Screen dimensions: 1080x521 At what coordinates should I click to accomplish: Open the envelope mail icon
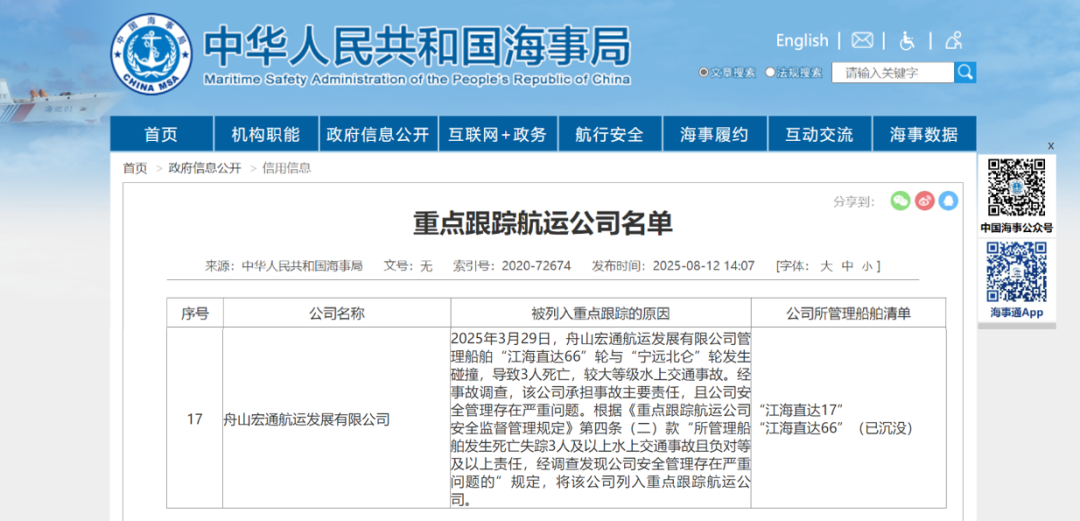tap(862, 41)
